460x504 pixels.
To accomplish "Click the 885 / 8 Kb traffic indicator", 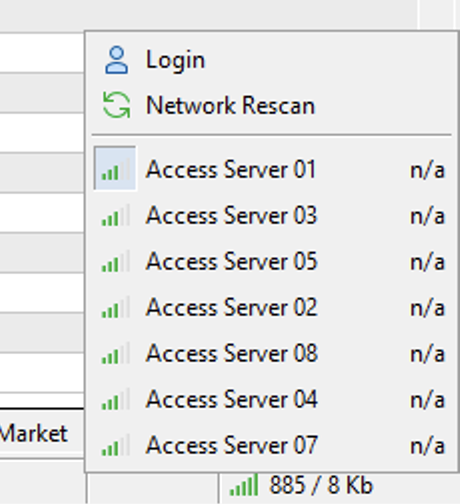I will (321, 485).
